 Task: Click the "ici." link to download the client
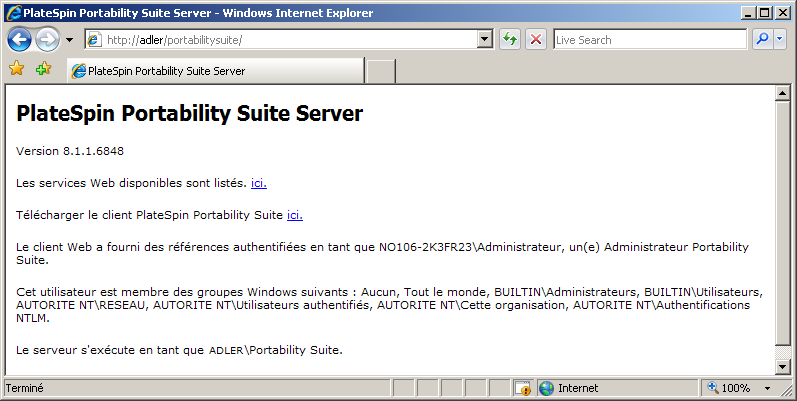295,215
